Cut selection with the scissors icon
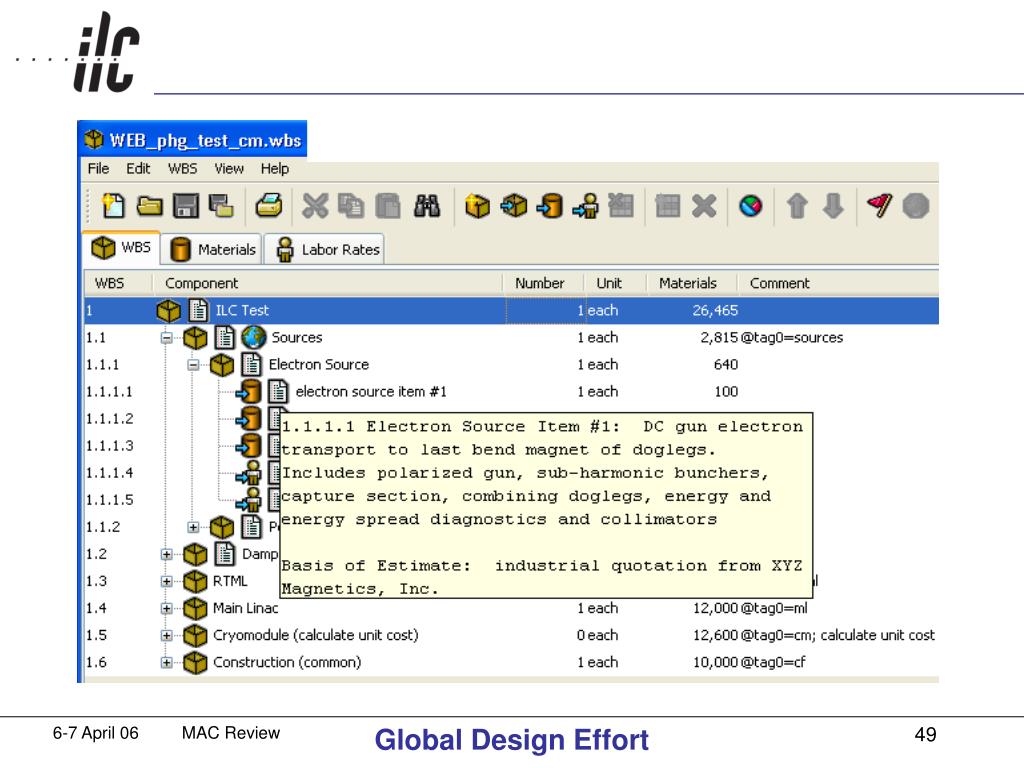1024x768 pixels. (315, 206)
